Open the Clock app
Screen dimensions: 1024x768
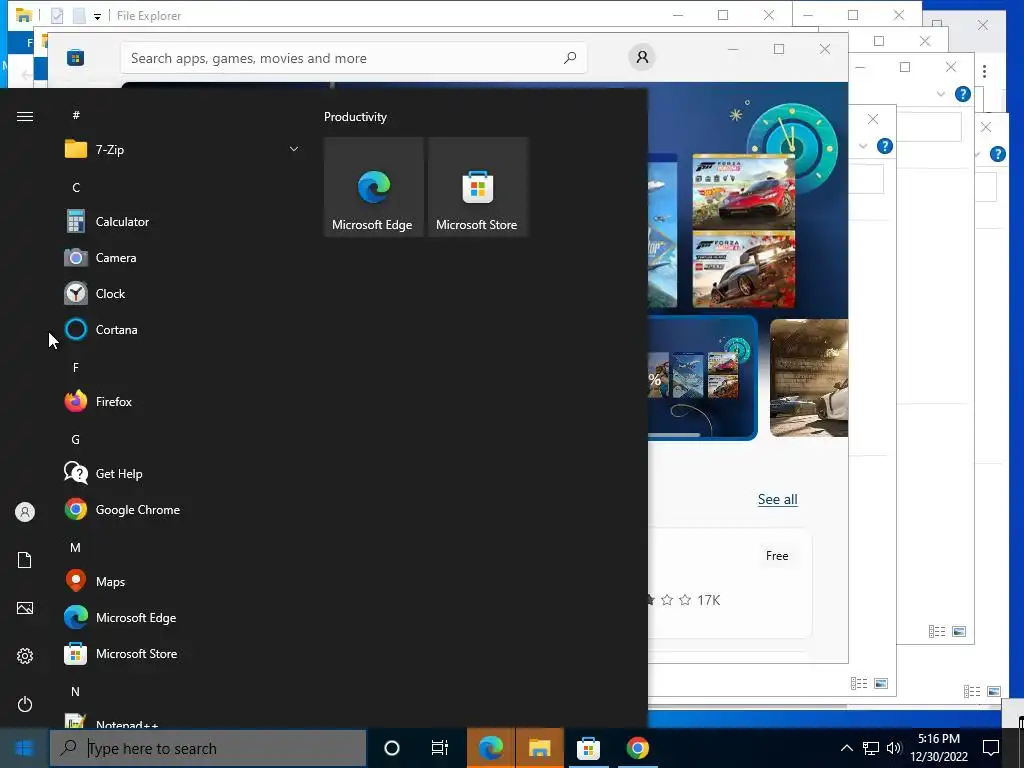(182, 294)
